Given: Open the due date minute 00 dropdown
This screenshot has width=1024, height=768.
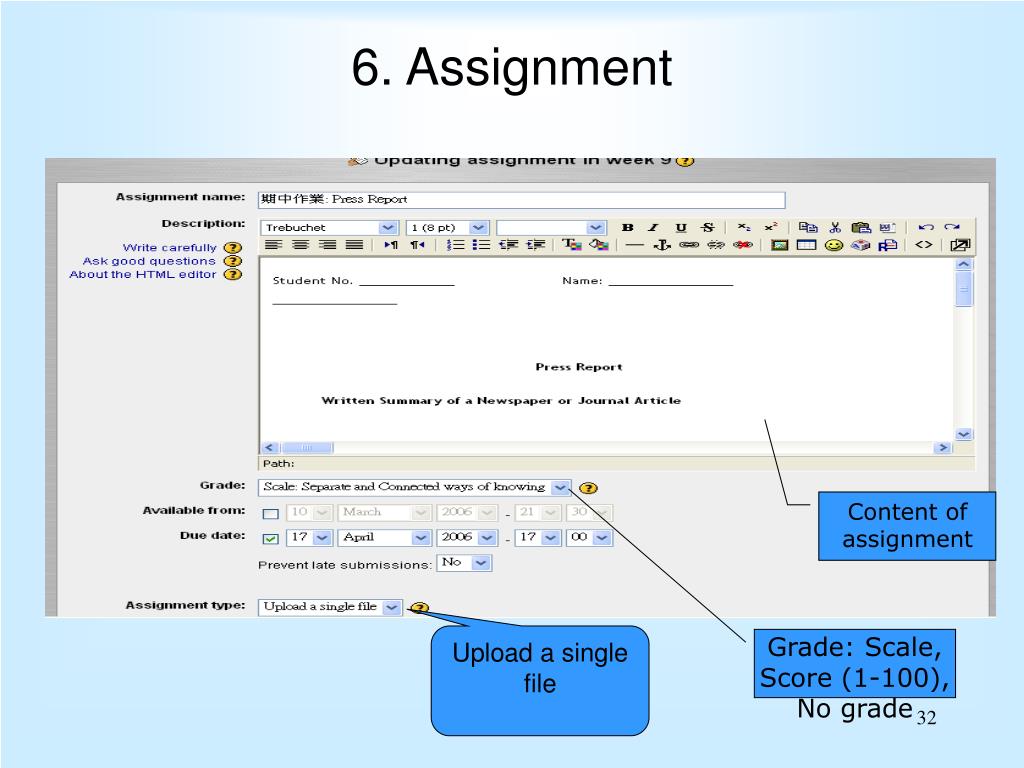Looking at the screenshot, I should tap(590, 537).
